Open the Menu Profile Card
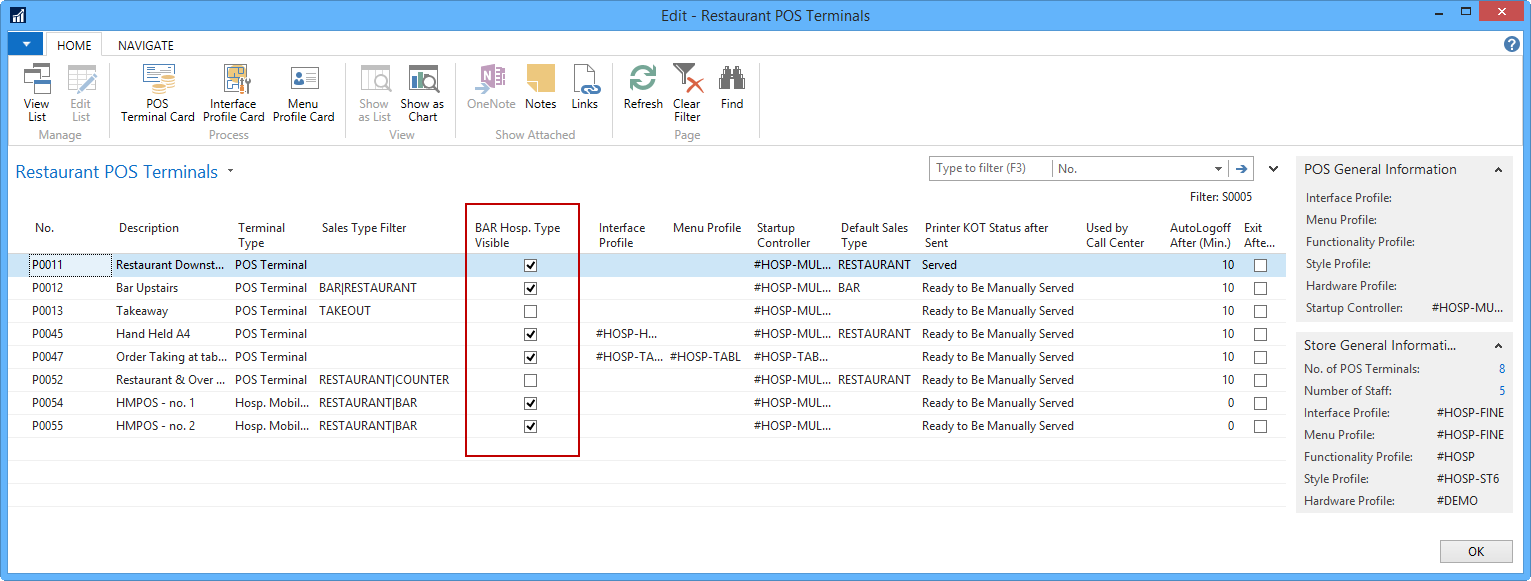Image resolution: width=1531 pixels, height=581 pixels. pos(303,94)
